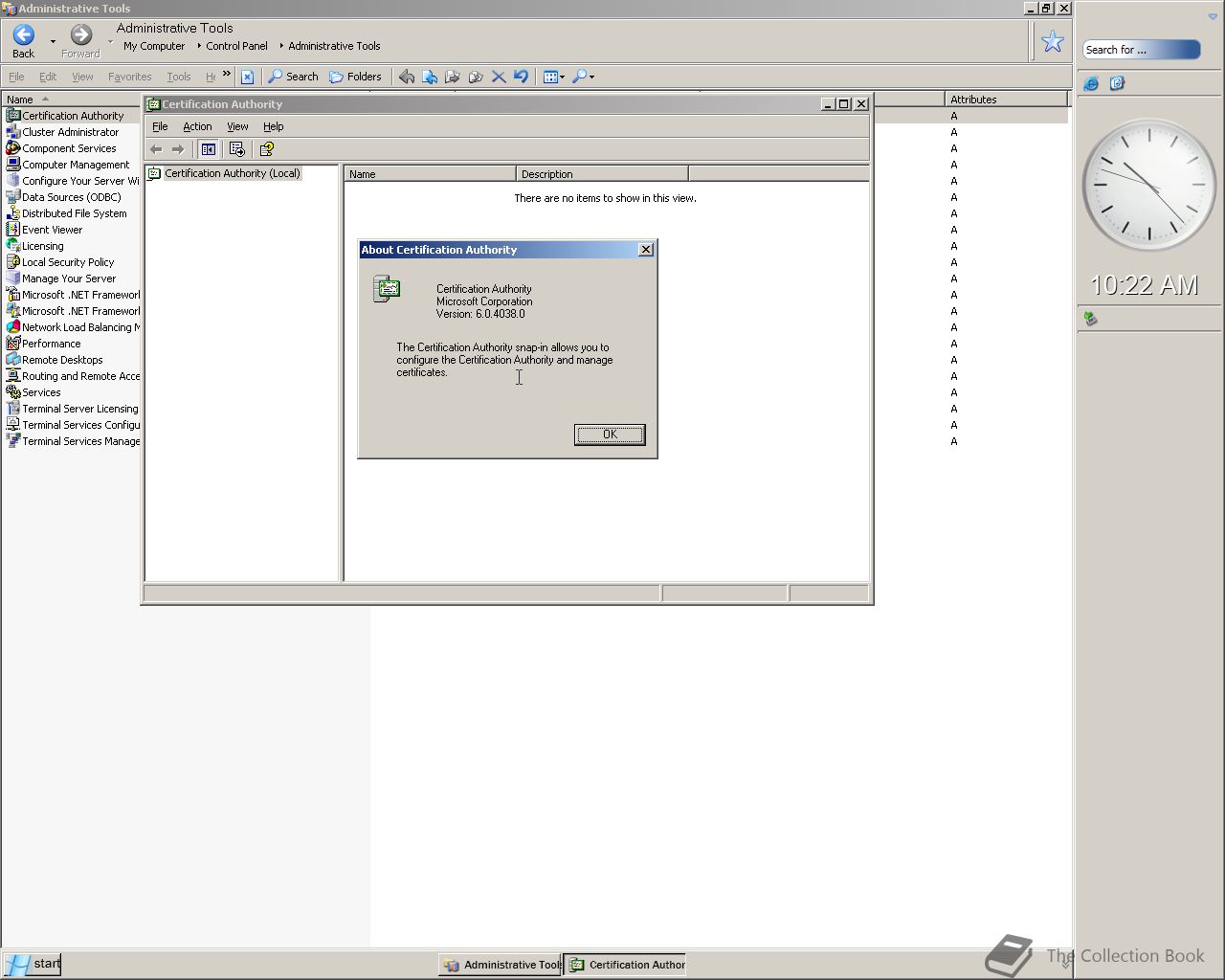Select Local Security Policy item
Viewport: 1225px width, 980px height.
(x=68, y=262)
